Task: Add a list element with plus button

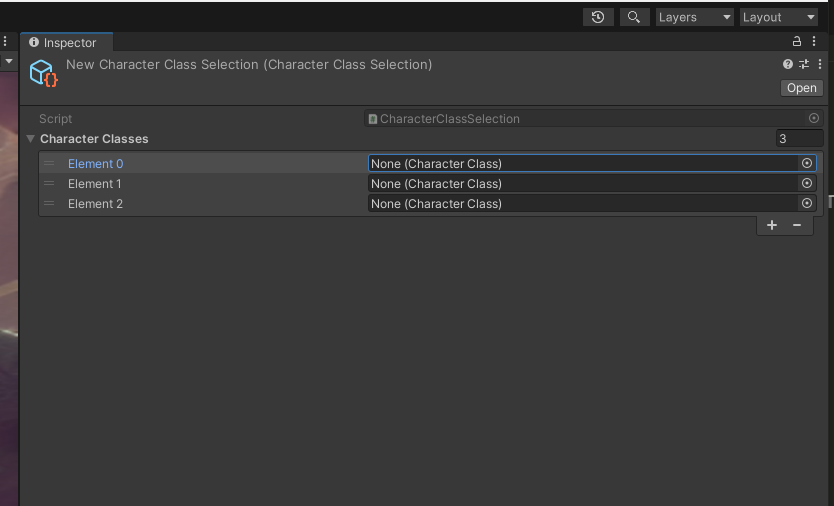Action: (772, 225)
